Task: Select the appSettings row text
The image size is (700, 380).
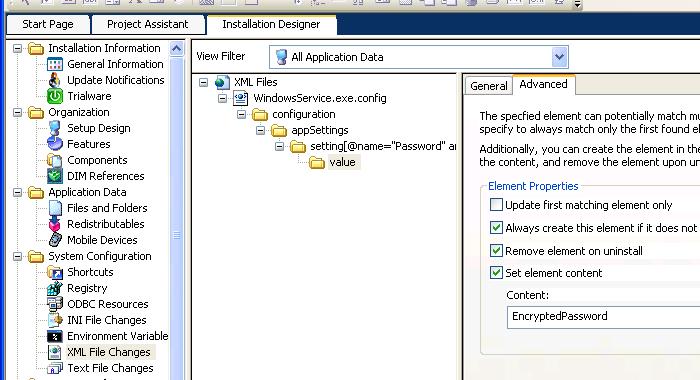Action: click(320, 130)
